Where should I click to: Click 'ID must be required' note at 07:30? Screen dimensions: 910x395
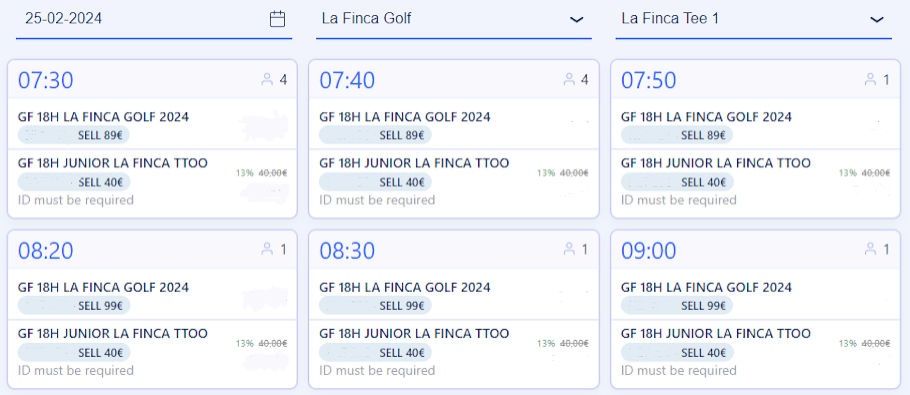[x=75, y=201]
